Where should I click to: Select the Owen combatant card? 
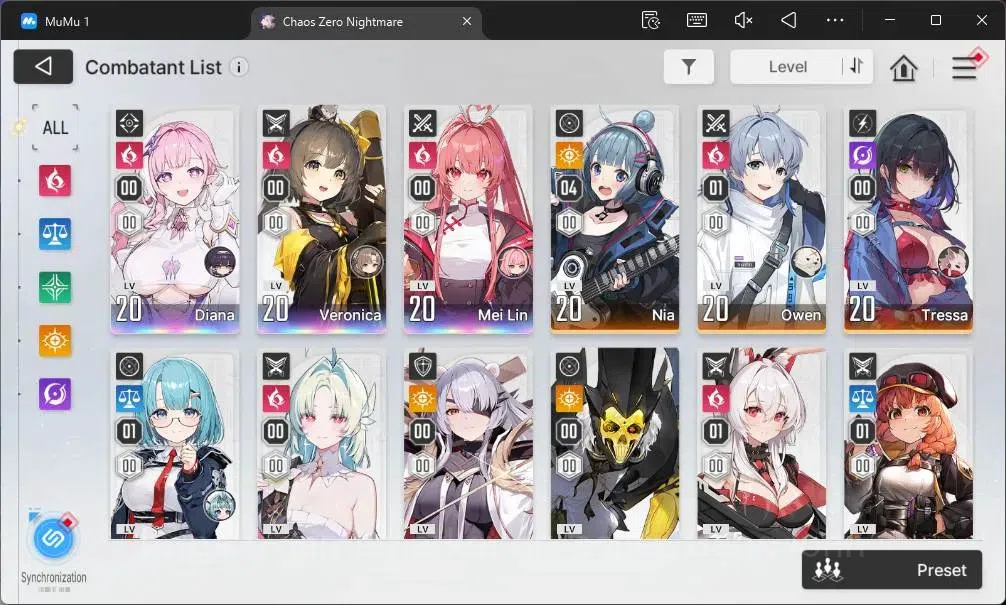(x=762, y=220)
